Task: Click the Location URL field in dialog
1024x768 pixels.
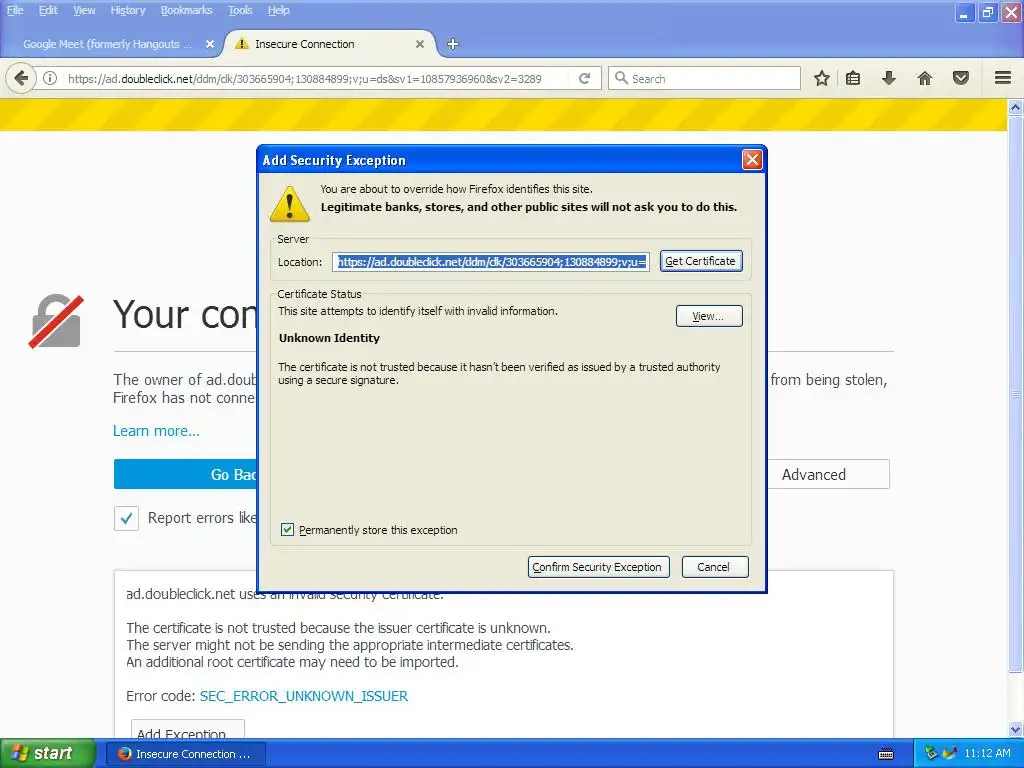Action: (490, 262)
